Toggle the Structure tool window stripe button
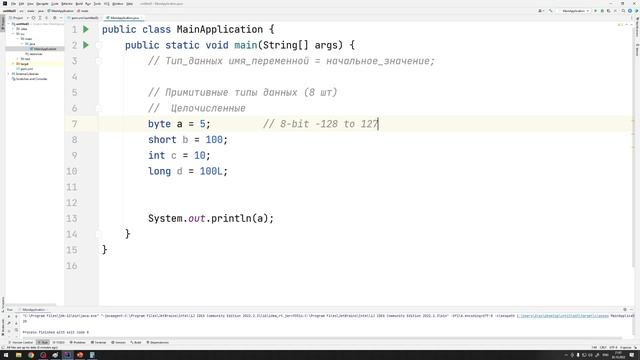The height and width of the screenshot is (360, 640). click(2, 303)
